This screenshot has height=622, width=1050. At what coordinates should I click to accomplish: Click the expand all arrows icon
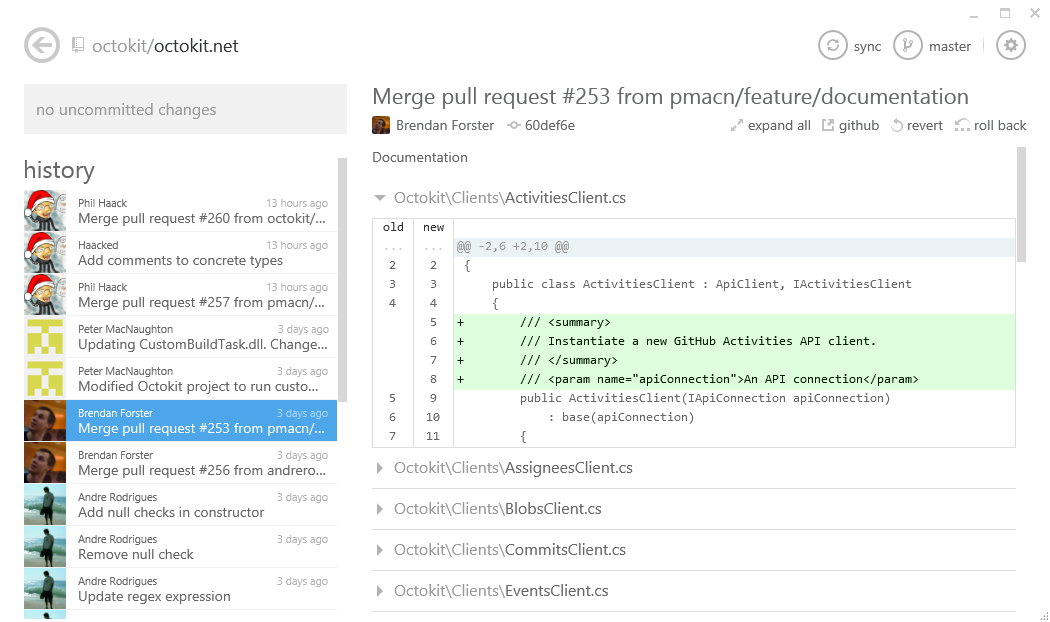coord(737,125)
